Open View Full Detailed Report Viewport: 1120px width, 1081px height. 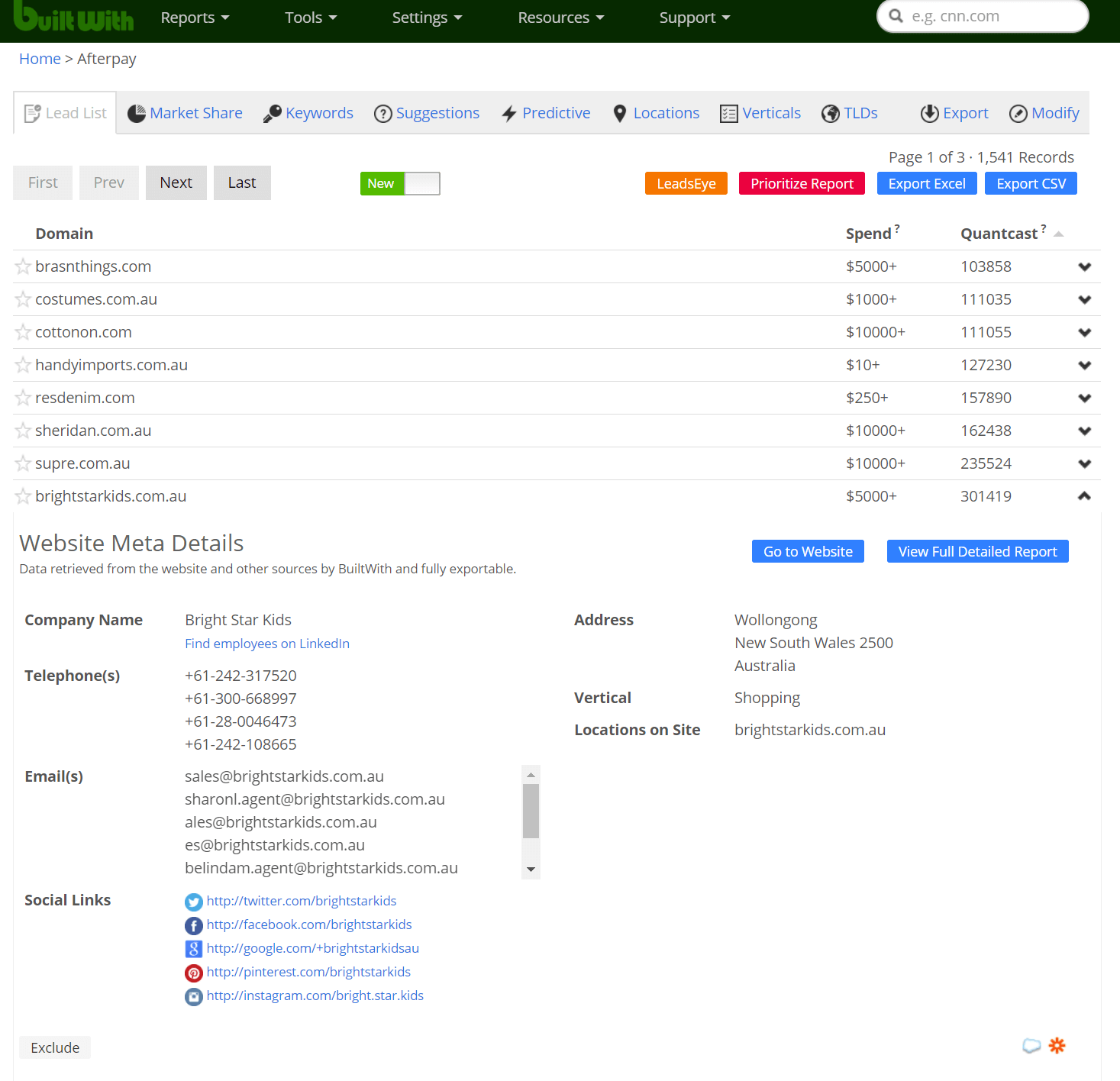click(x=978, y=551)
